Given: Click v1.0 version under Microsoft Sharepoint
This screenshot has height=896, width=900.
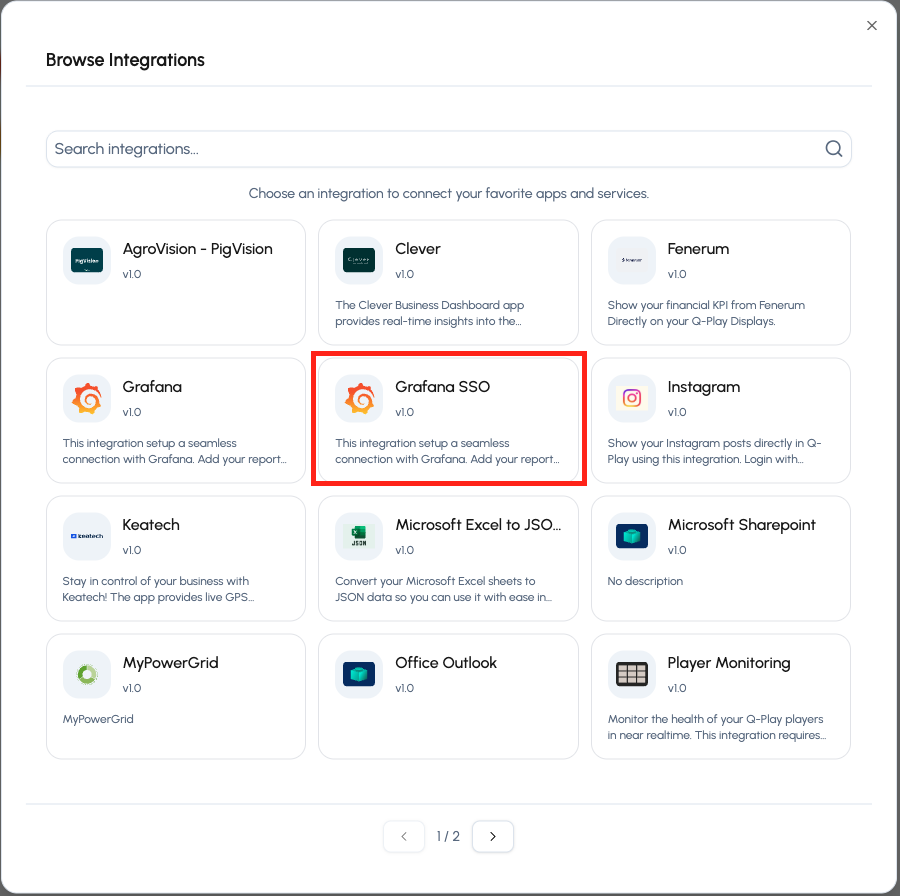Looking at the screenshot, I should tap(677, 550).
